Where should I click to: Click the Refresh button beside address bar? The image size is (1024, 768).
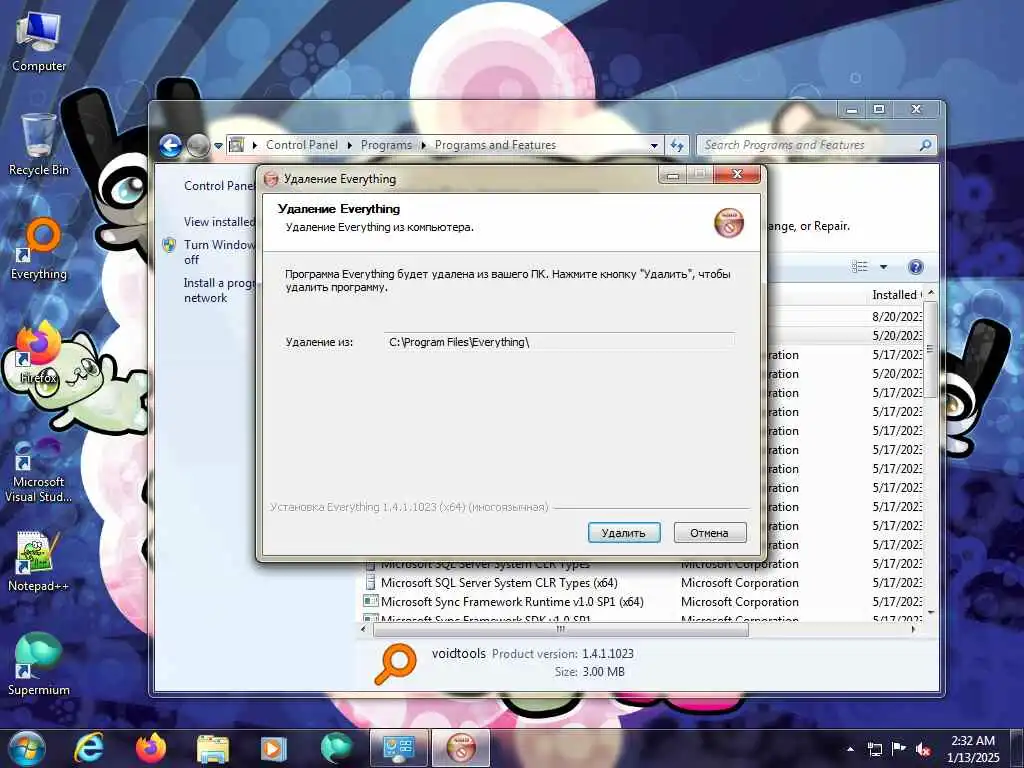coord(677,145)
